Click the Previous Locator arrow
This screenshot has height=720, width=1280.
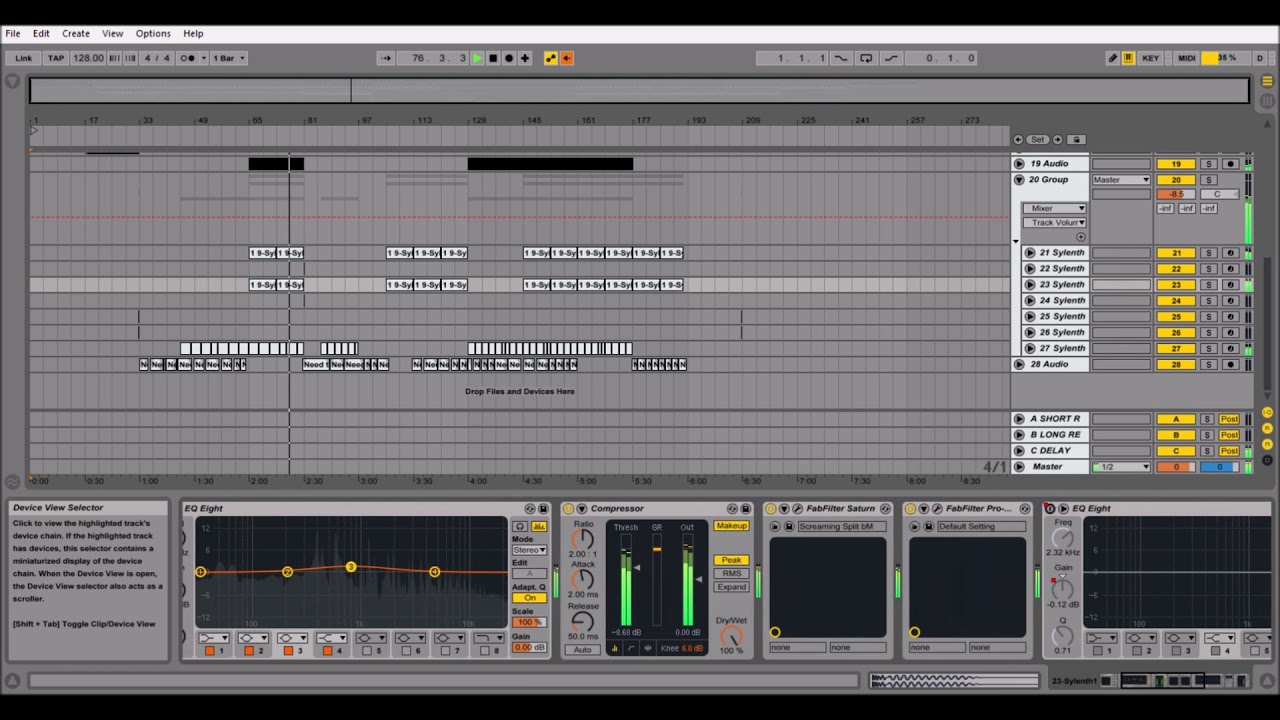1018,140
